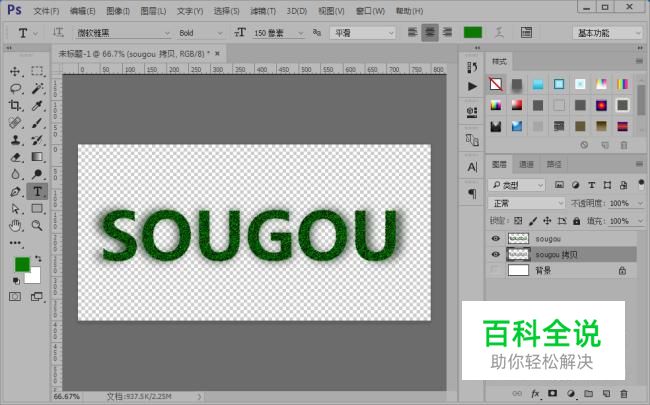Select the Blur tool
The height and width of the screenshot is (405, 650).
point(15,174)
